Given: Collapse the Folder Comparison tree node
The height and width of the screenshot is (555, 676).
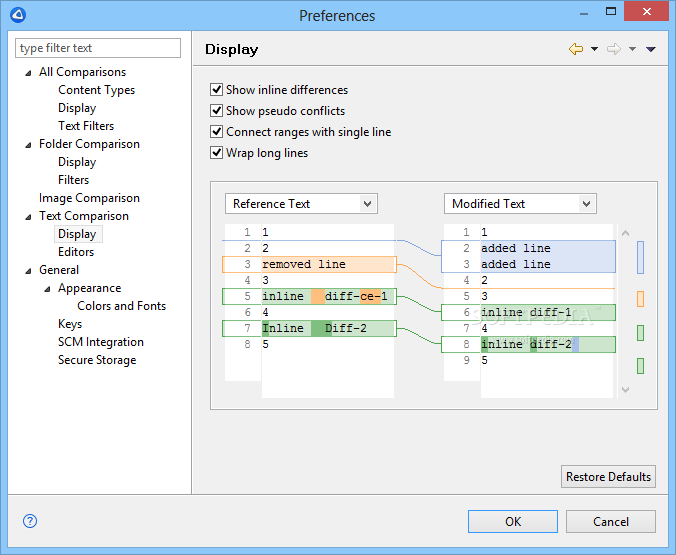Looking at the screenshot, I should (28, 145).
